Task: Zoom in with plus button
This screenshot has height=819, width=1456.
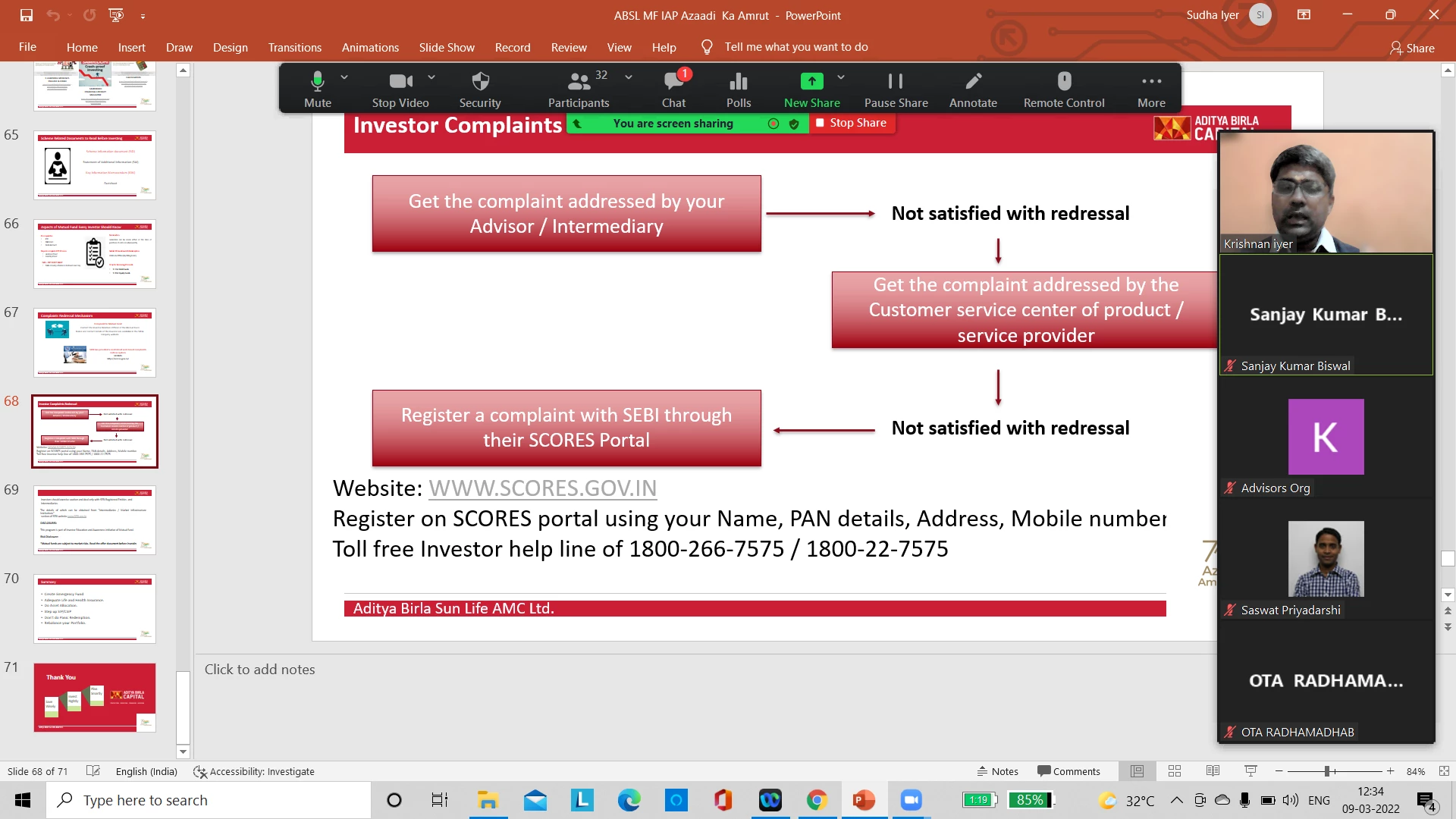Action: pos(1390,771)
